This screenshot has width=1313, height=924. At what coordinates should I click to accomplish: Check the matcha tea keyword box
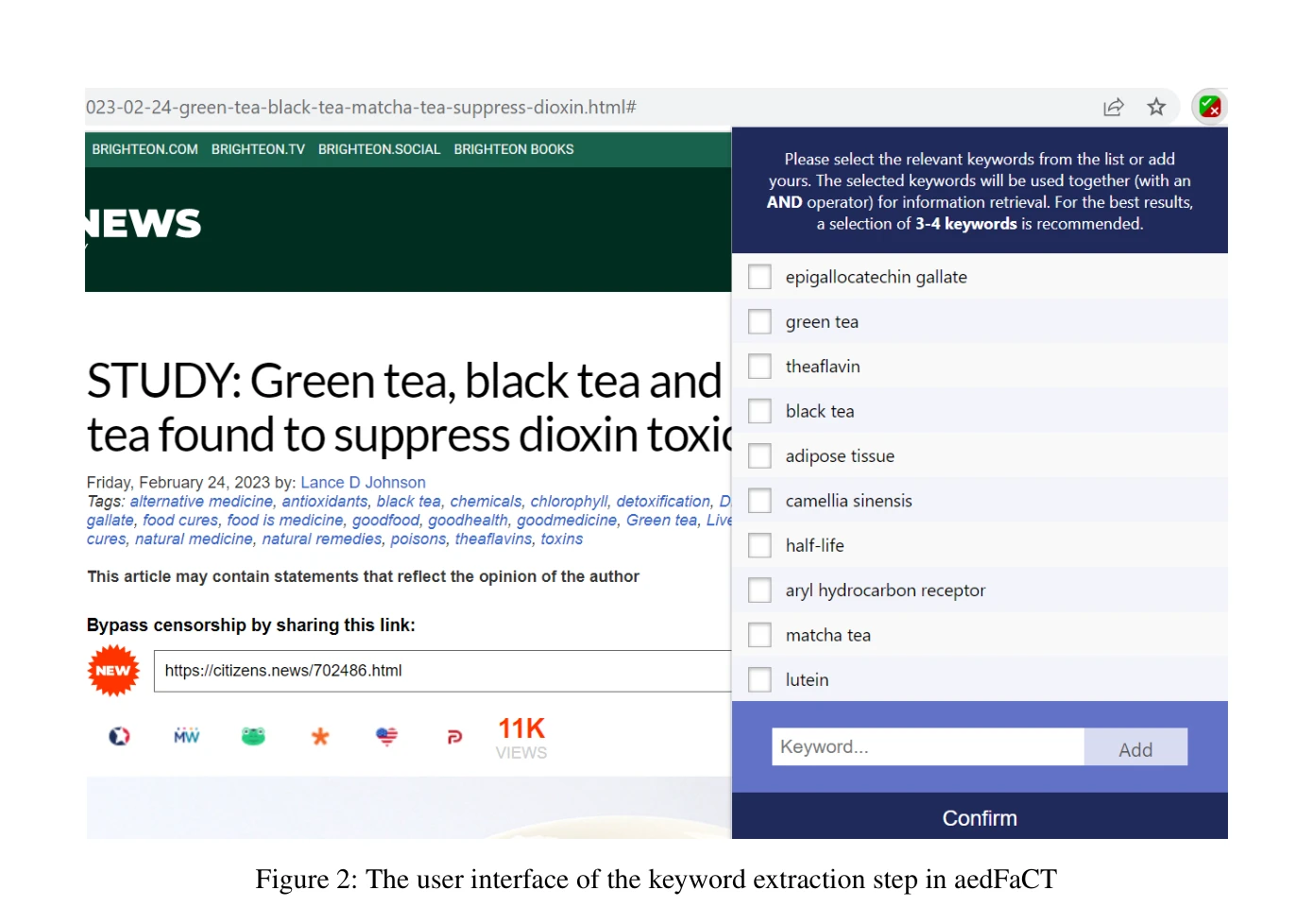pyautogui.click(x=759, y=635)
